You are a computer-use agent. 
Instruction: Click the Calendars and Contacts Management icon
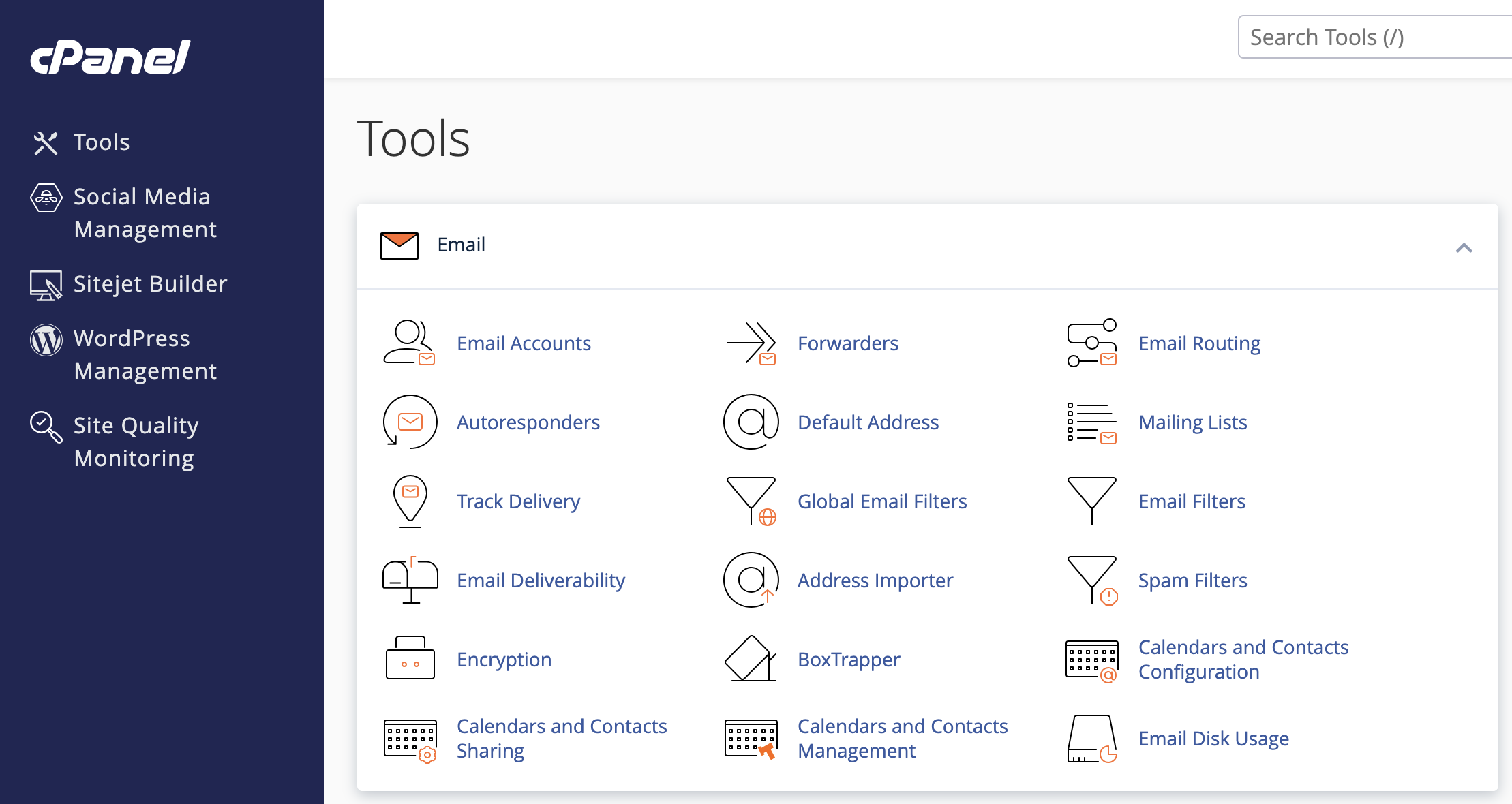(751, 739)
